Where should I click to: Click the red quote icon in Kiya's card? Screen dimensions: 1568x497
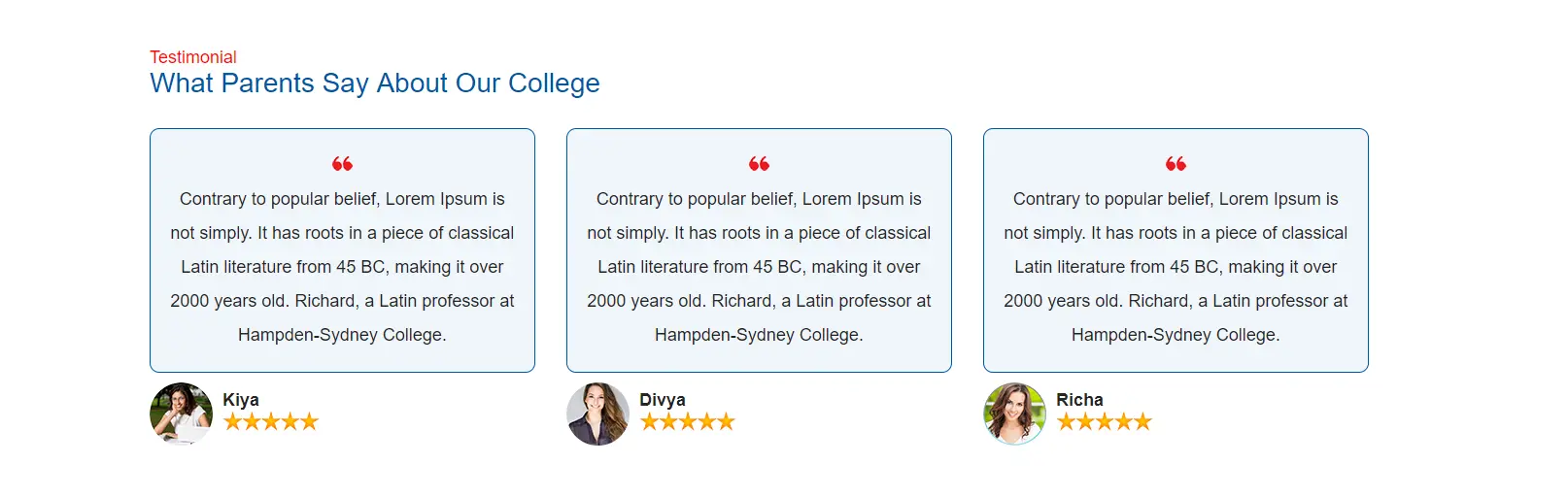click(342, 164)
